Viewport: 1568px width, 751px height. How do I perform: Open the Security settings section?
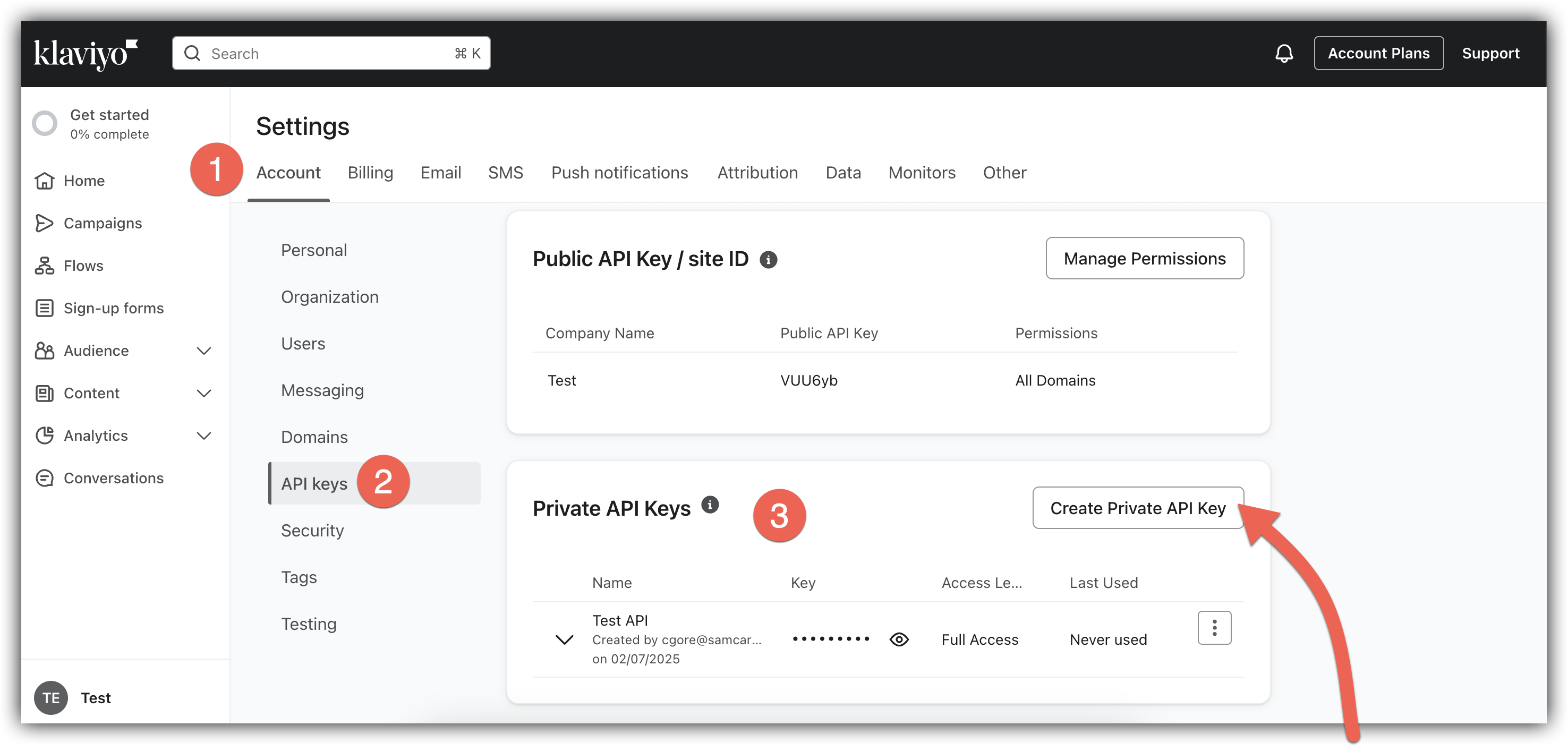[312, 531]
